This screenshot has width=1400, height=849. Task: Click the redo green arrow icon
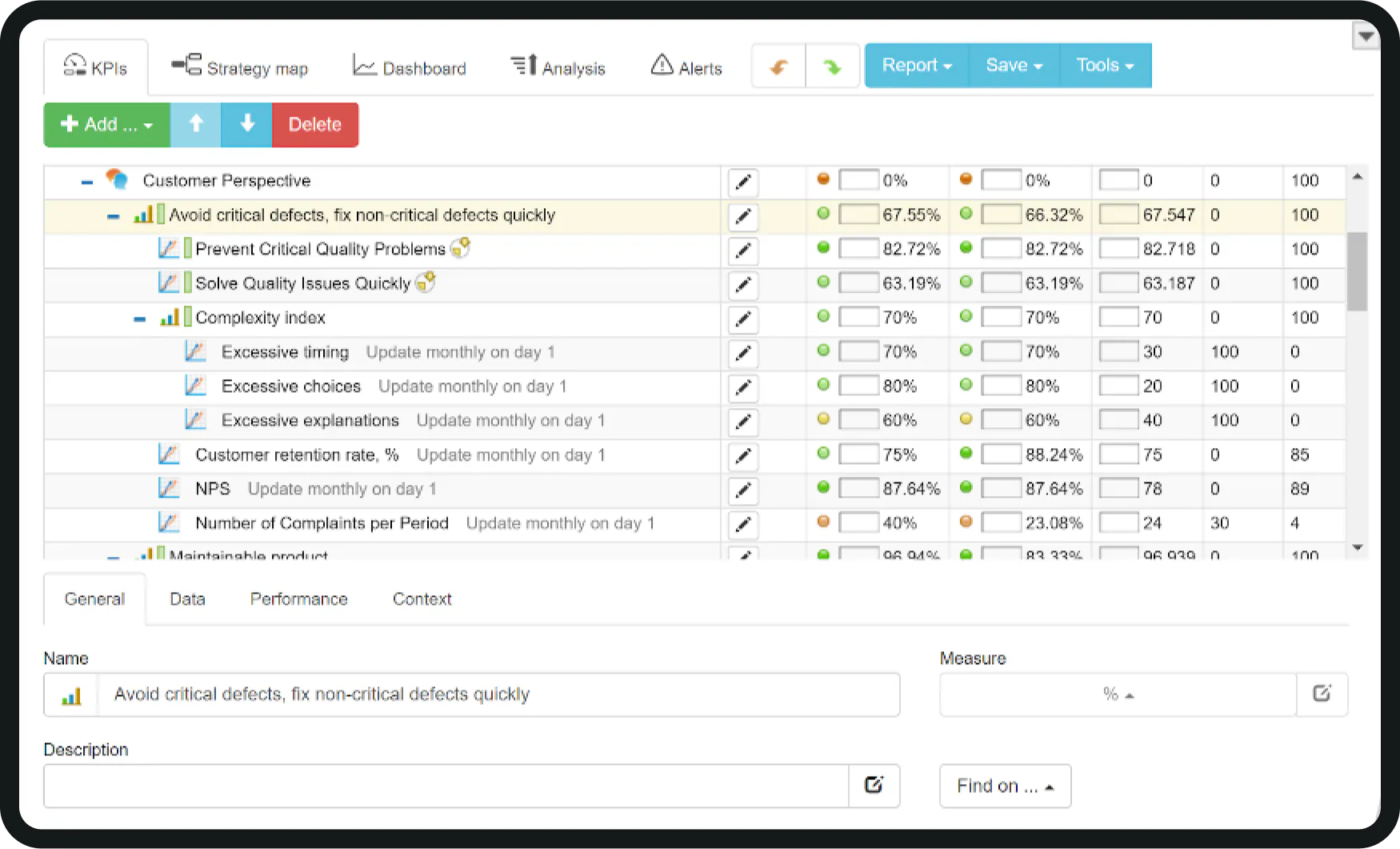tap(832, 66)
